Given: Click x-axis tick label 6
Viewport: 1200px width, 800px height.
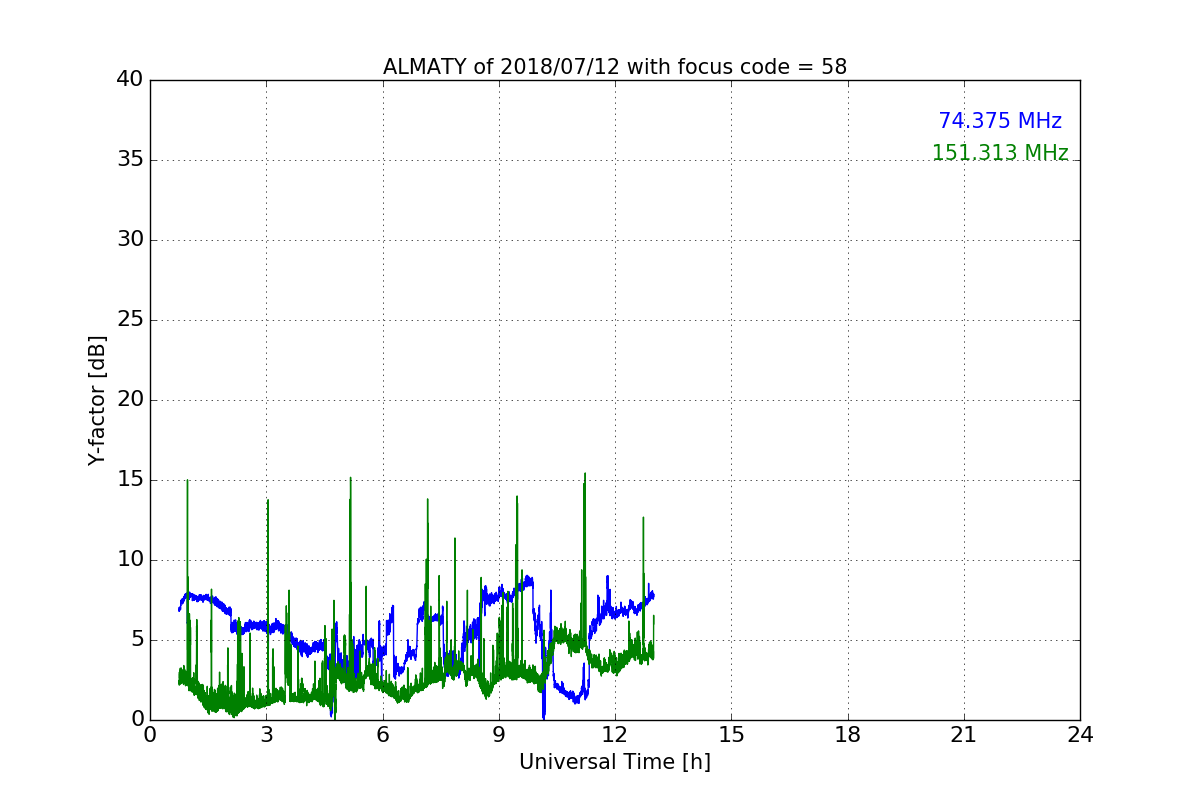Looking at the screenshot, I should (382, 734).
